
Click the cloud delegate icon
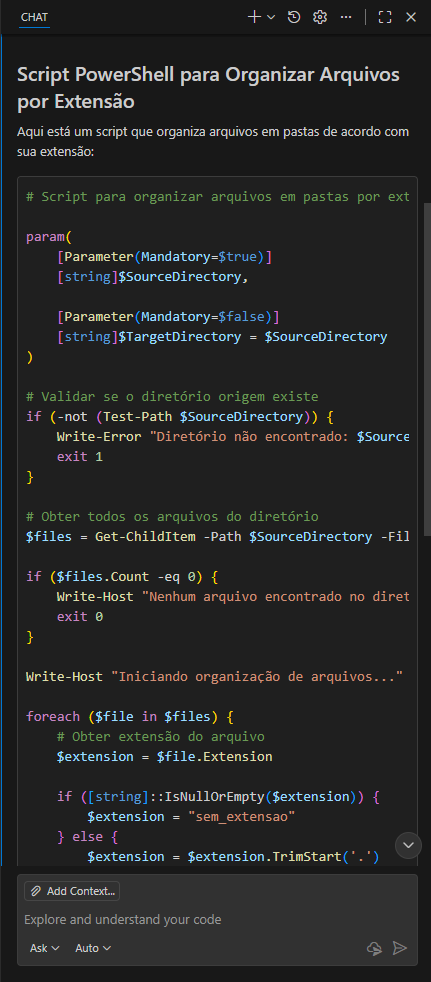pyautogui.click(x=374, y=948)
